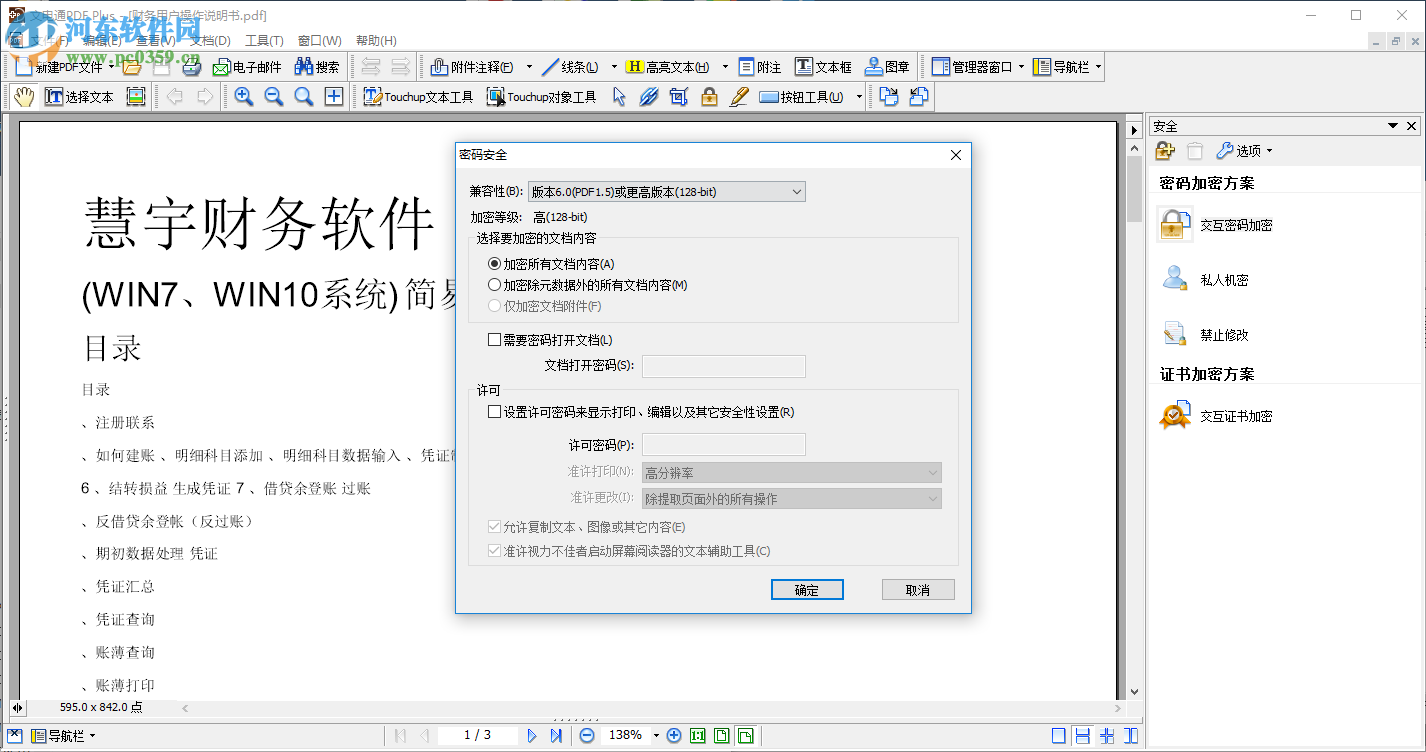Image resolution: width=1426 pixels, height=752 pixels.
Task: Click the 文档打开密码 password input field
Action: click(723, 366)
